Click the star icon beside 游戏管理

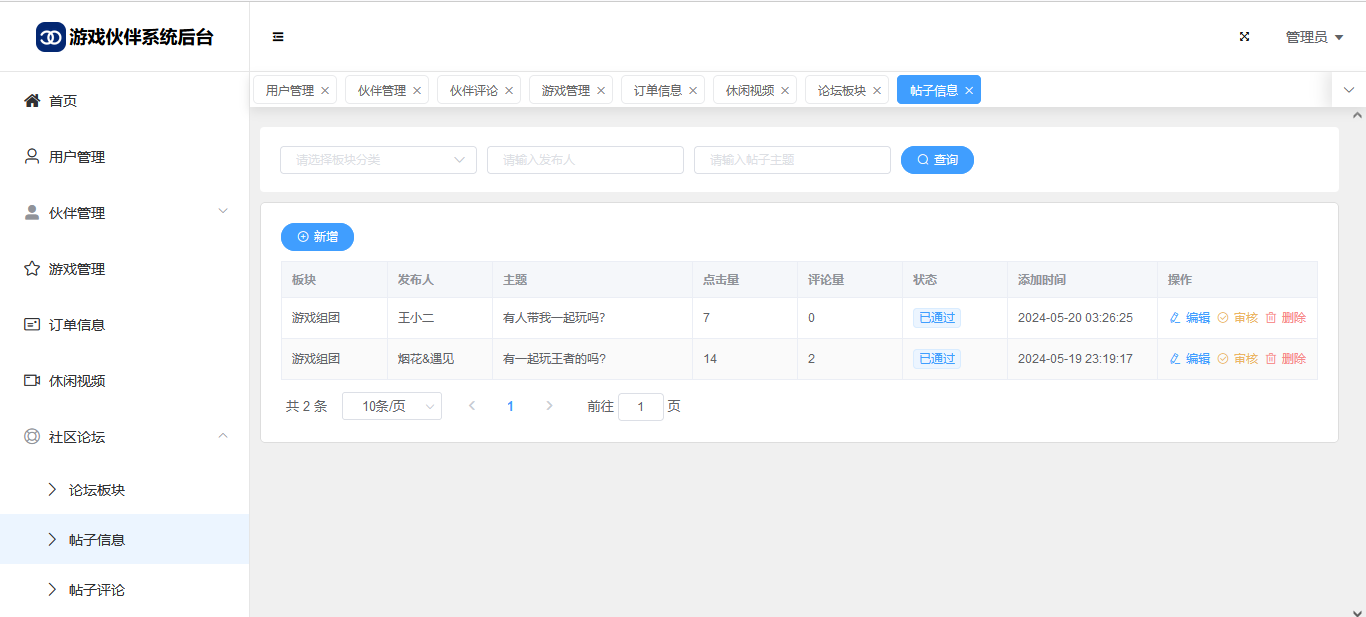tap(32, 268)
